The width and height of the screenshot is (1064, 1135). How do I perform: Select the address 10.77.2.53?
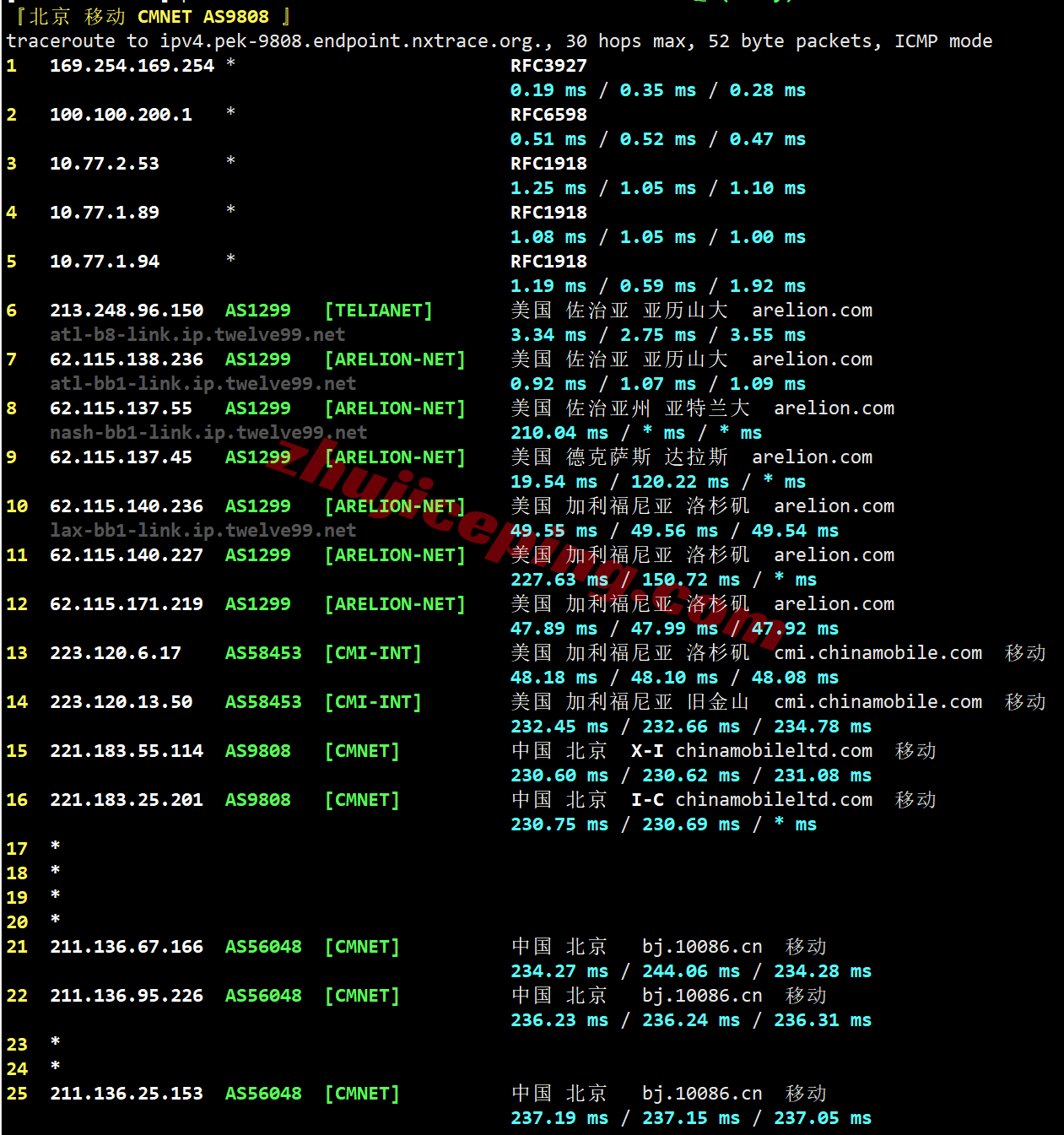coord(105,164)
